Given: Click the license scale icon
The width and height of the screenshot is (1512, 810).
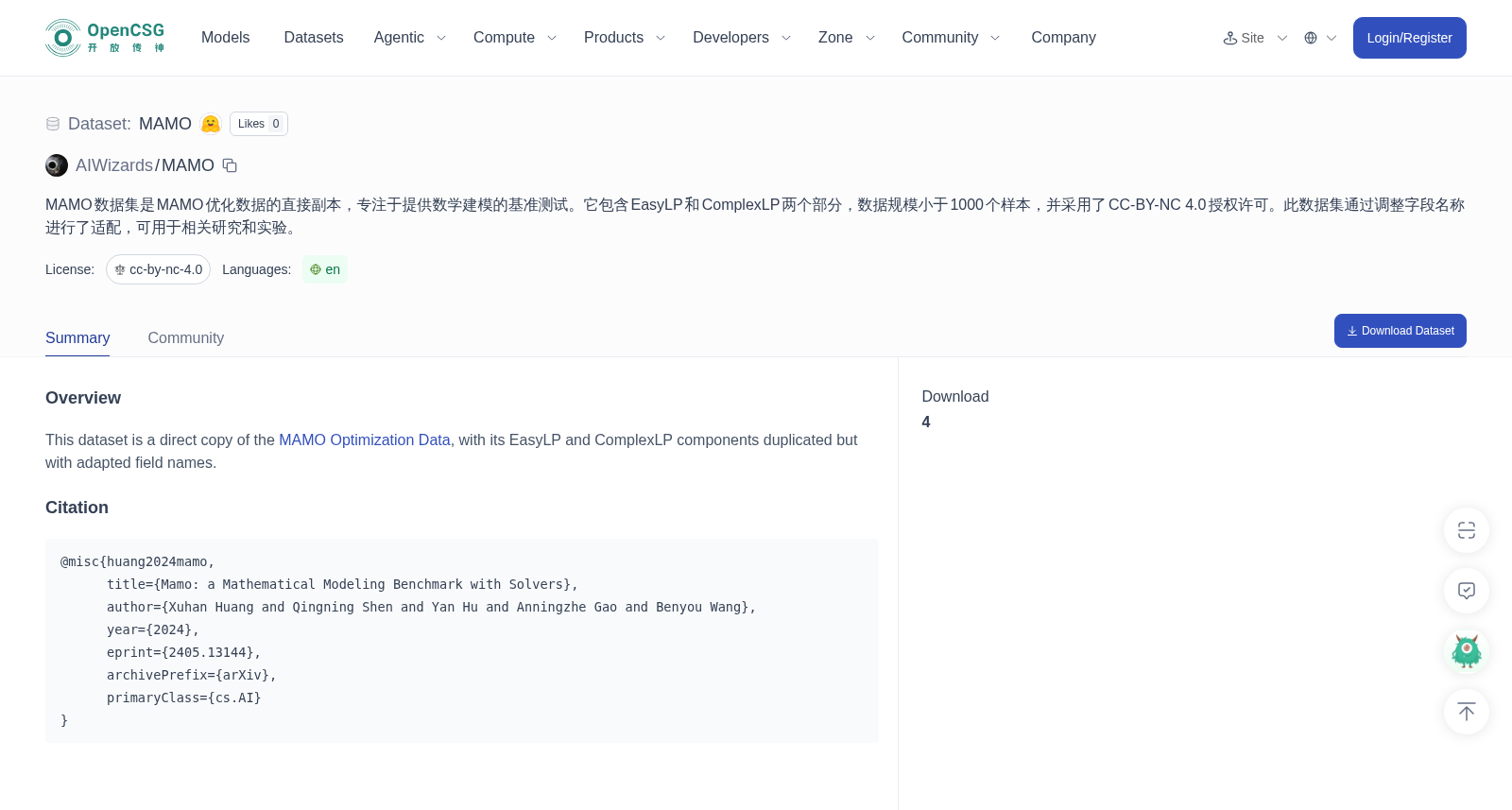Looking at the screenshot, I should click(120, 269).
